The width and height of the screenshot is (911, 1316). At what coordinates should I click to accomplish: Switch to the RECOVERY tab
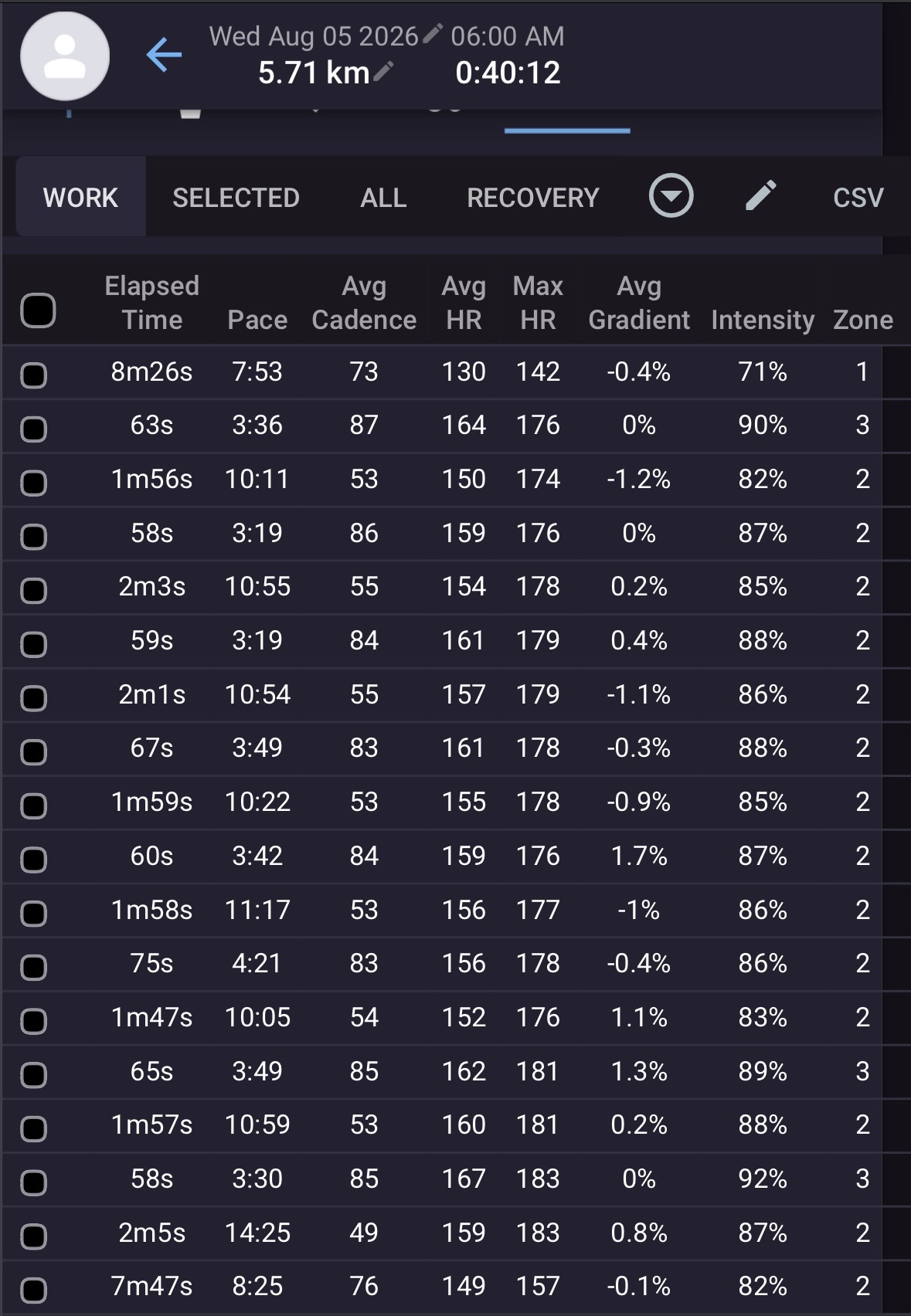coord(533,198)
